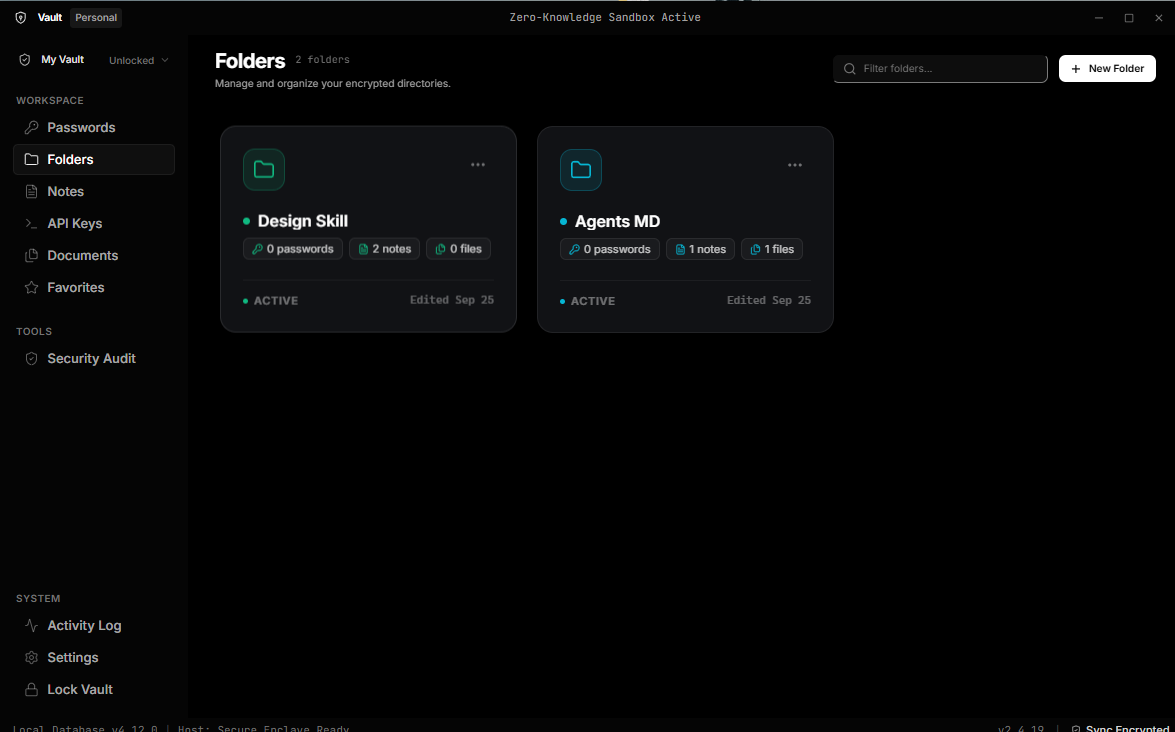Click the Personal vault badge
The width and height of the screenshot is (1175, 732).
[x=96, y=17]
